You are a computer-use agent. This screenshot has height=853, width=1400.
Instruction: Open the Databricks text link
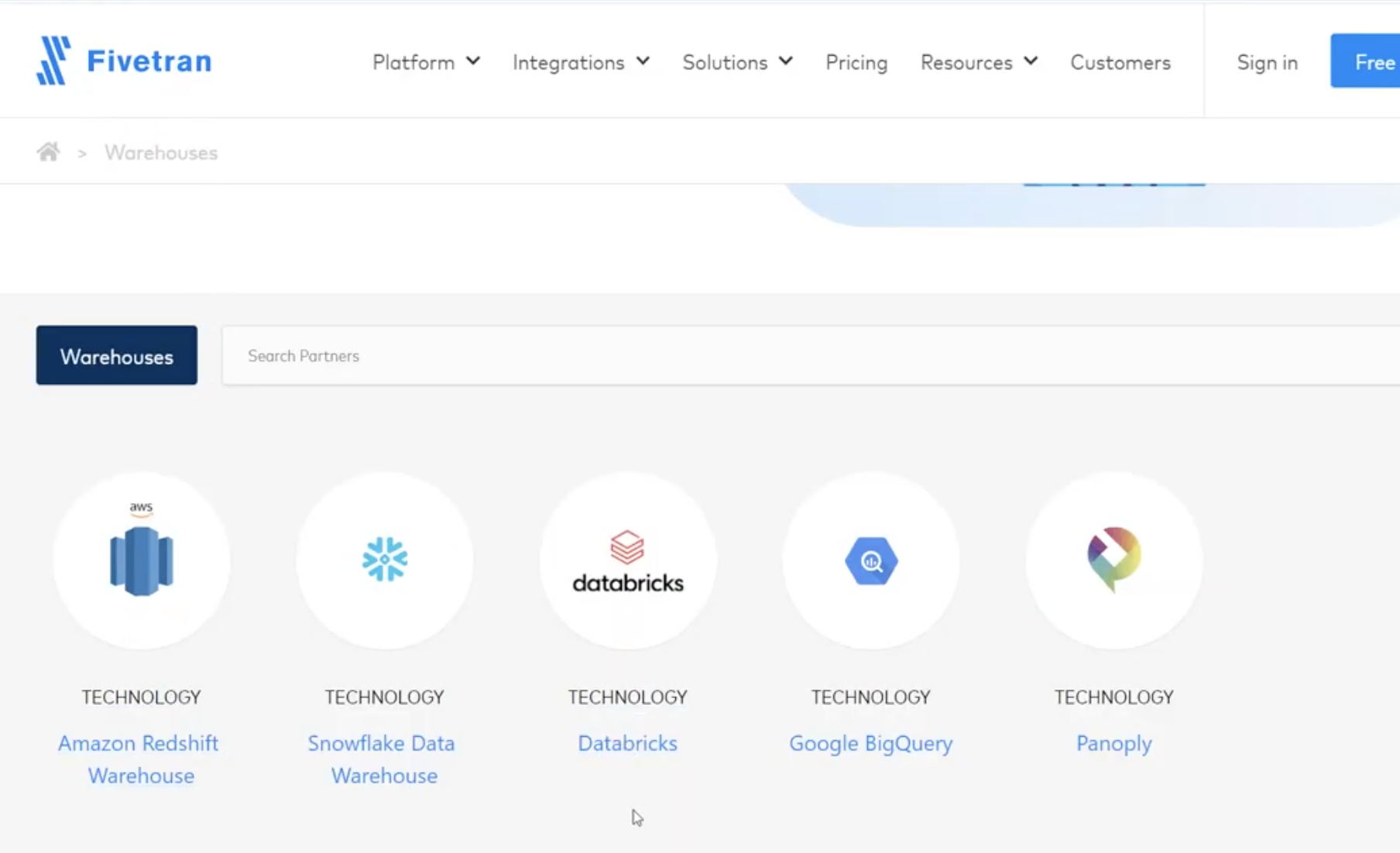pos(628,743)
